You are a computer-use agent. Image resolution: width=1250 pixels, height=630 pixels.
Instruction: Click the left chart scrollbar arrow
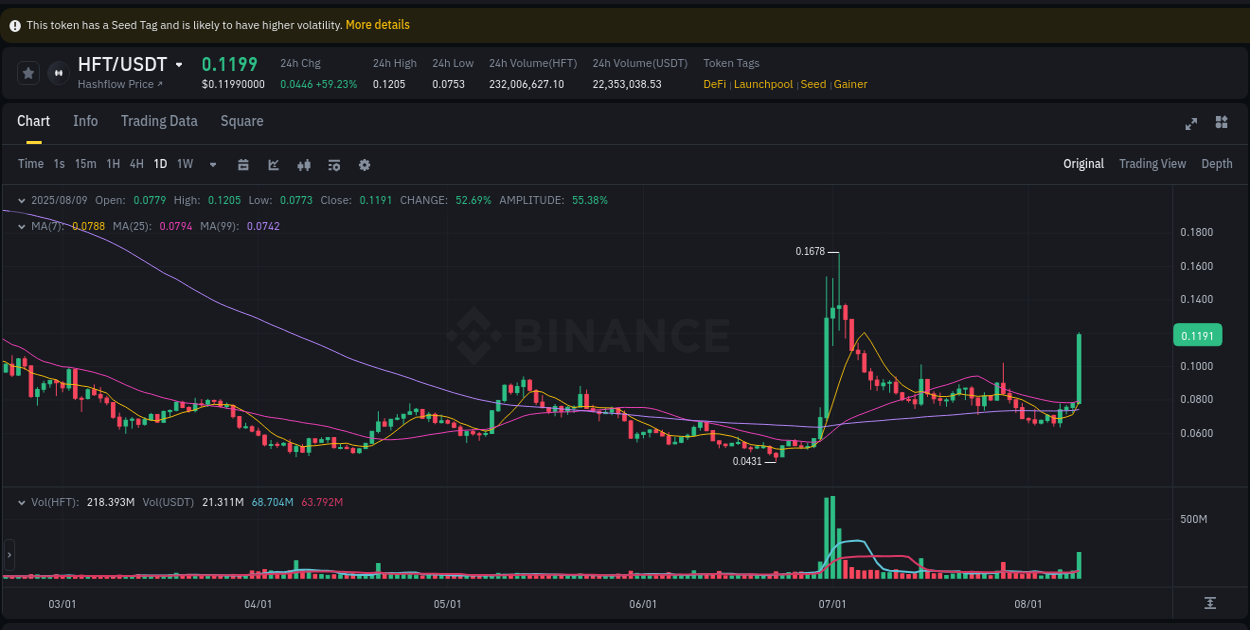(8, 555)
